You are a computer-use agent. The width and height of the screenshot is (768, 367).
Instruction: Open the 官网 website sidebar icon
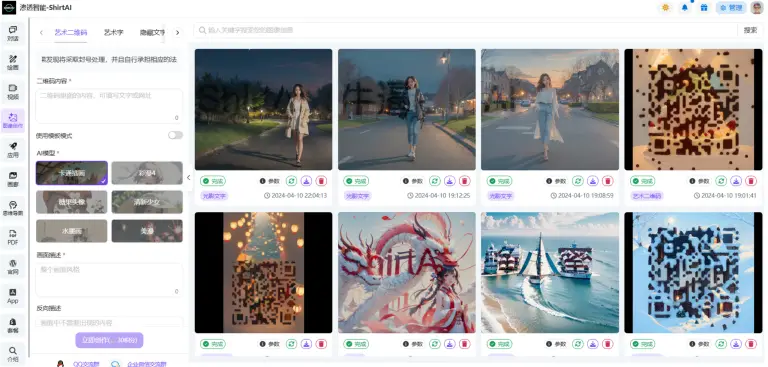tap(13, 267)
